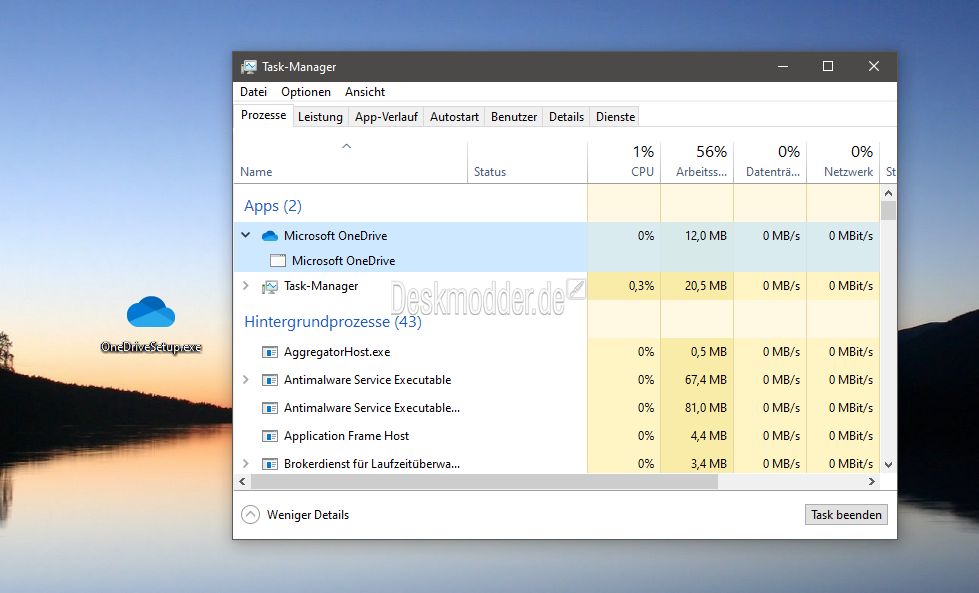Click the Antimalware Service Executable 67,4 MB icon
Screen dimensions: 979x593
(x=270, y=380)
